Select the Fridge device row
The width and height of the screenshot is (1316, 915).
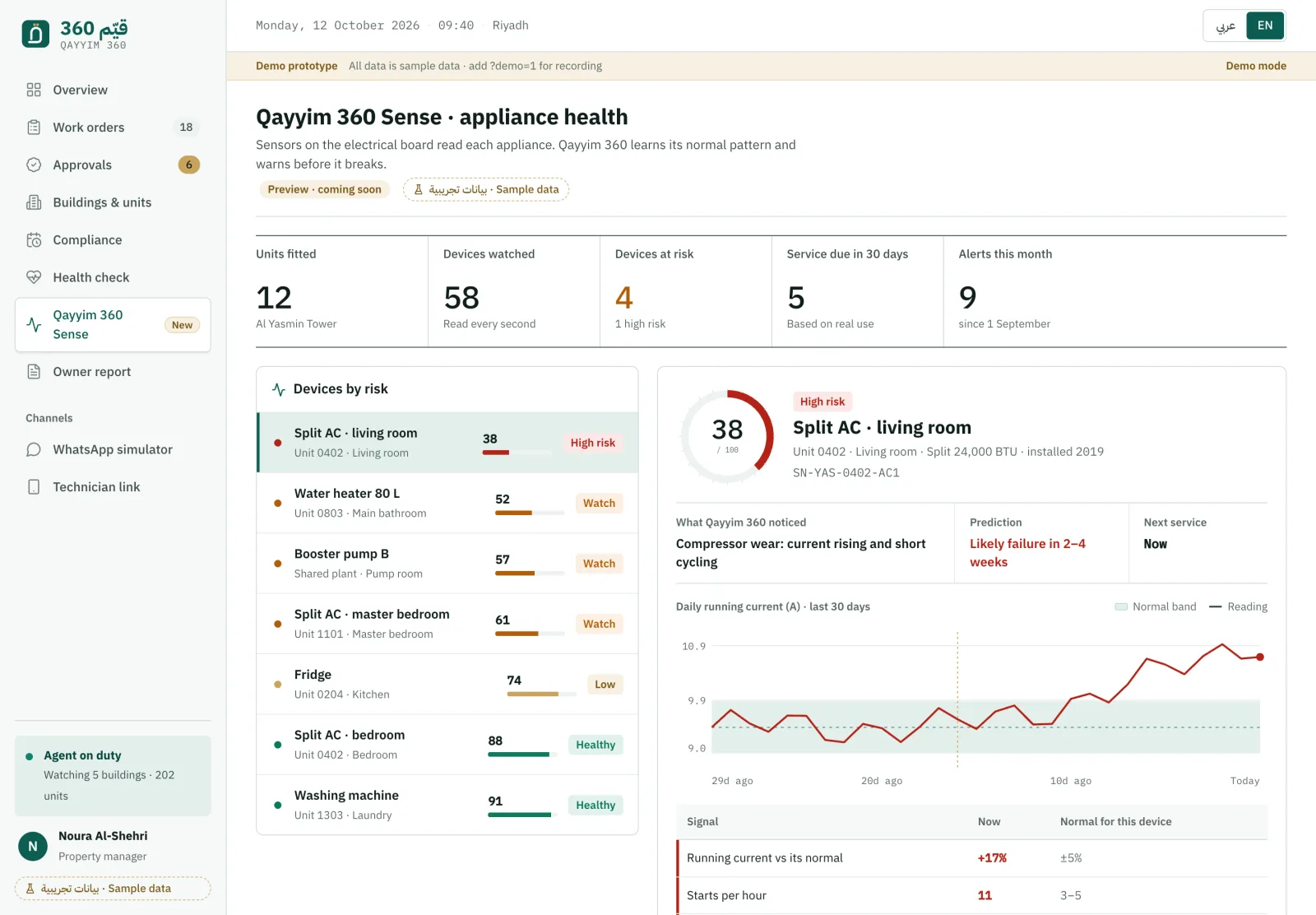click(x=447, y=685)
